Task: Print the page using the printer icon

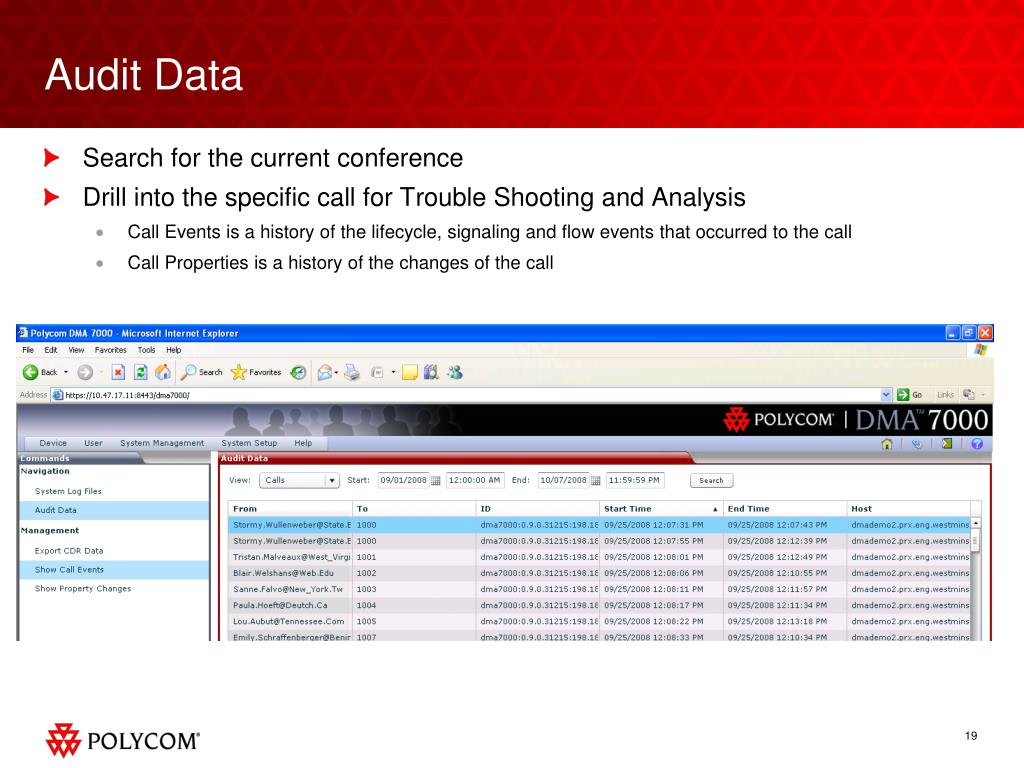Action: [352, 372]
